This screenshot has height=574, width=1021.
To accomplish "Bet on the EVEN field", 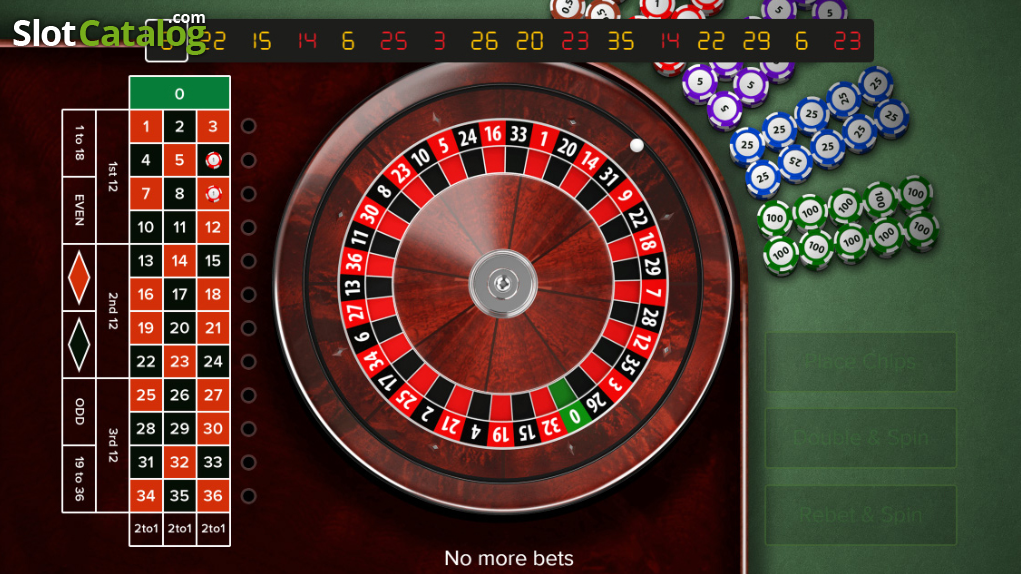I will [79, 210].
